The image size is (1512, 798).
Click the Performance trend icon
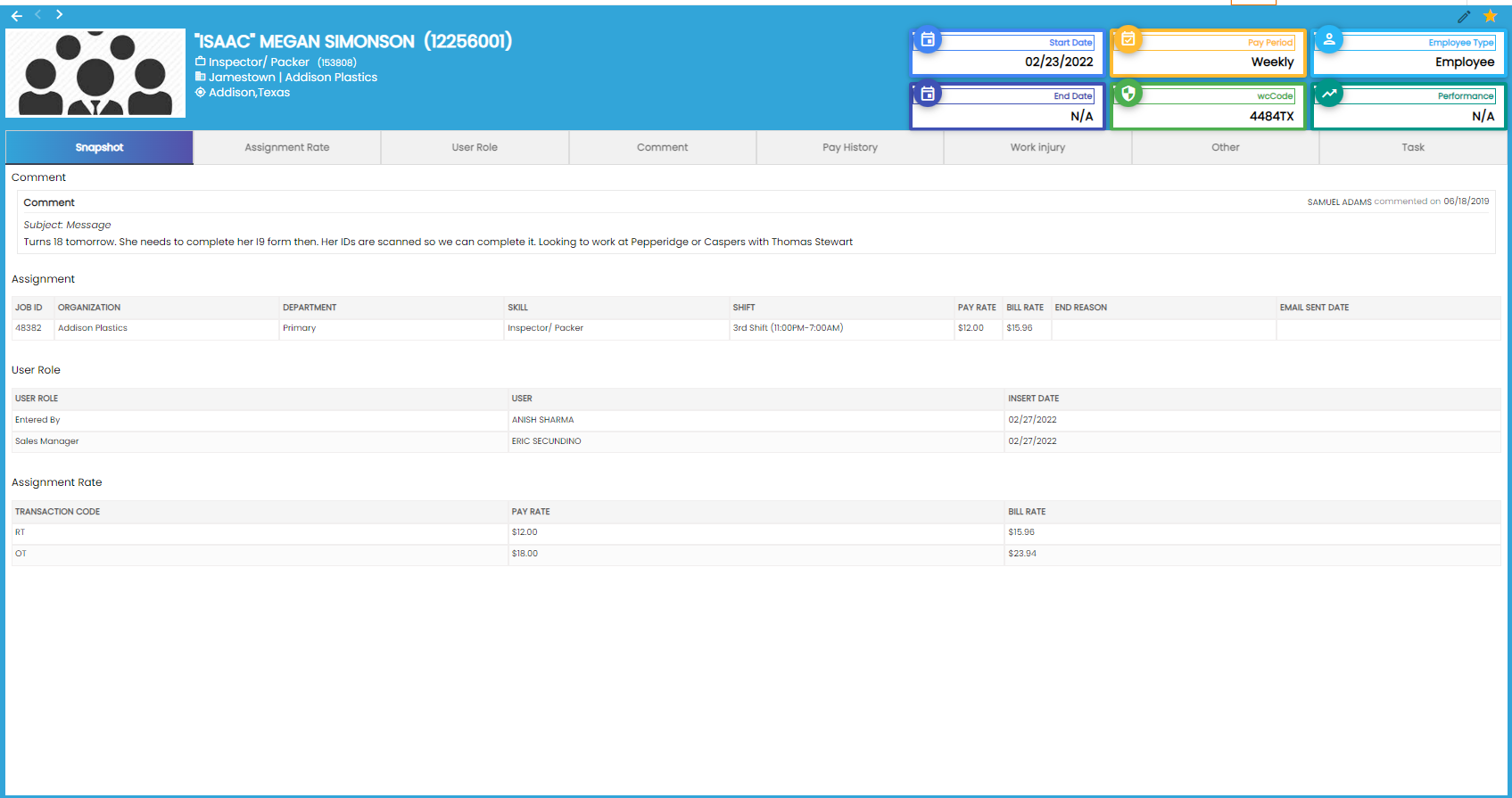pos(1329,94)
